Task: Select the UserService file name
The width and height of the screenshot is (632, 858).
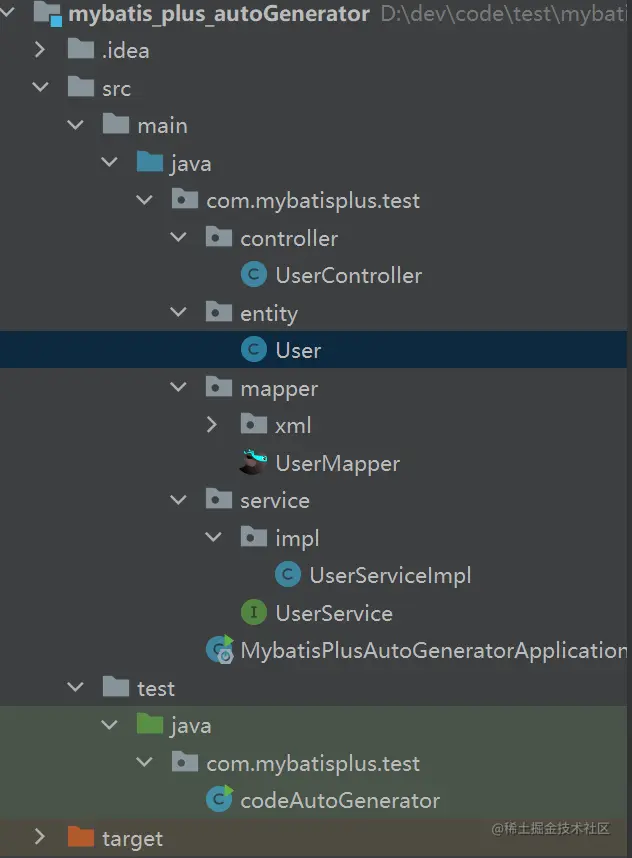Action: (334, 613)
